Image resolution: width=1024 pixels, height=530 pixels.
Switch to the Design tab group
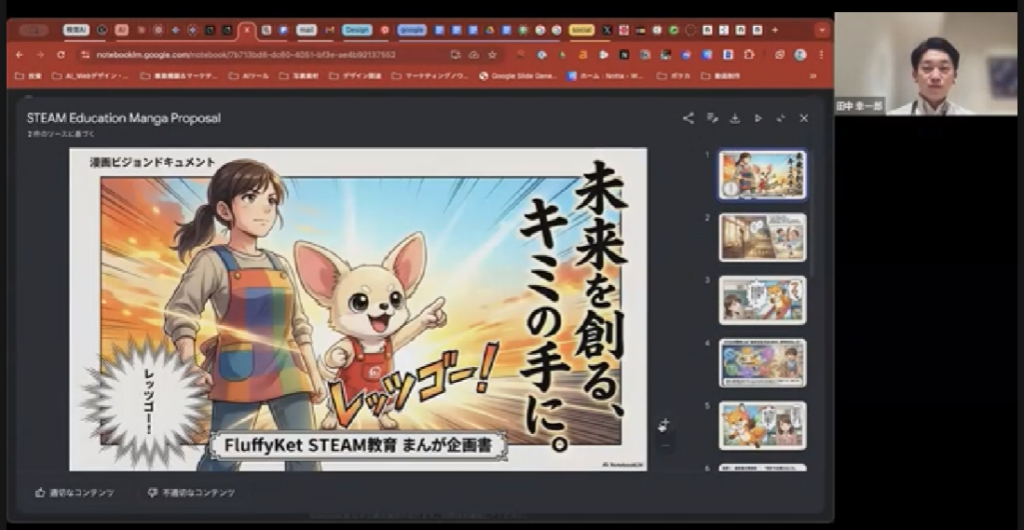tap(357, 30)
